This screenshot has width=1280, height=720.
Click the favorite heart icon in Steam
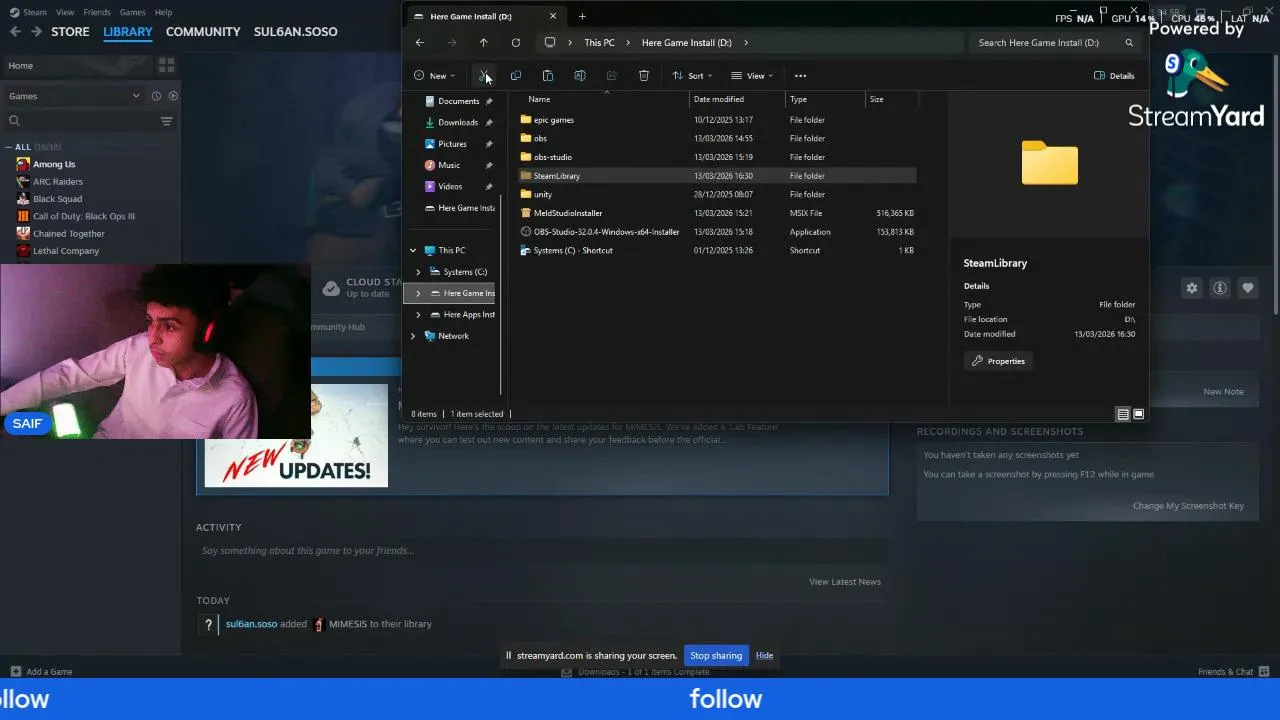coord(1248,288)
